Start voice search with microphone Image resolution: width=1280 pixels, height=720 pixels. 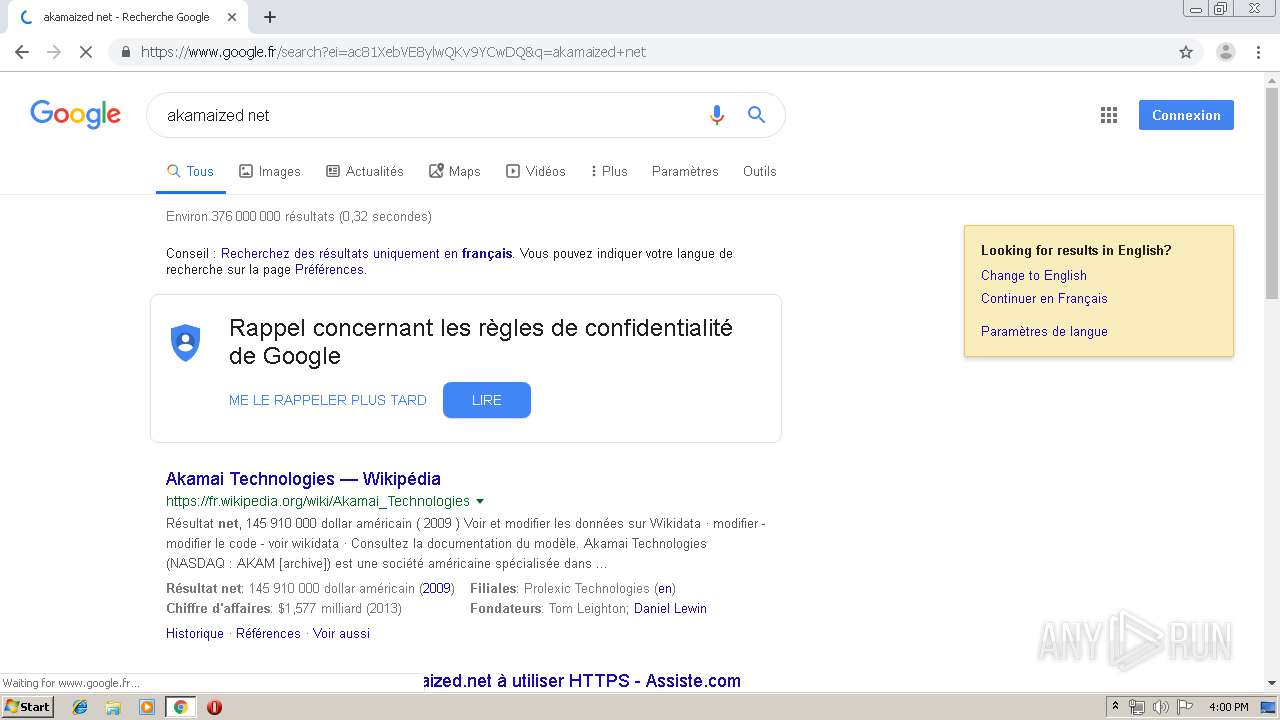(716, 115)
